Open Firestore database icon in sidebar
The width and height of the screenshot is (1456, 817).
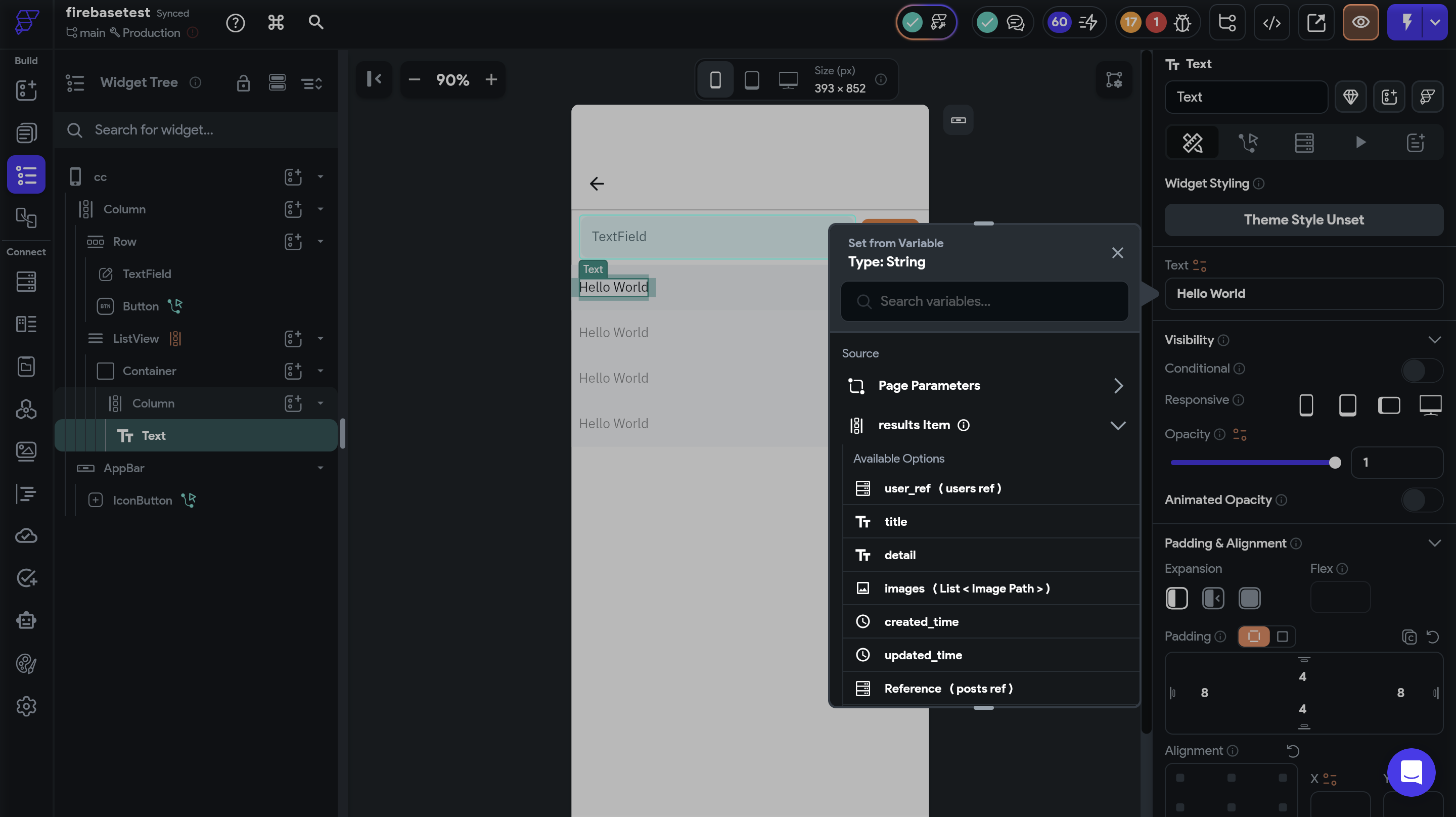pyautogui.click(x=26, y=281)
